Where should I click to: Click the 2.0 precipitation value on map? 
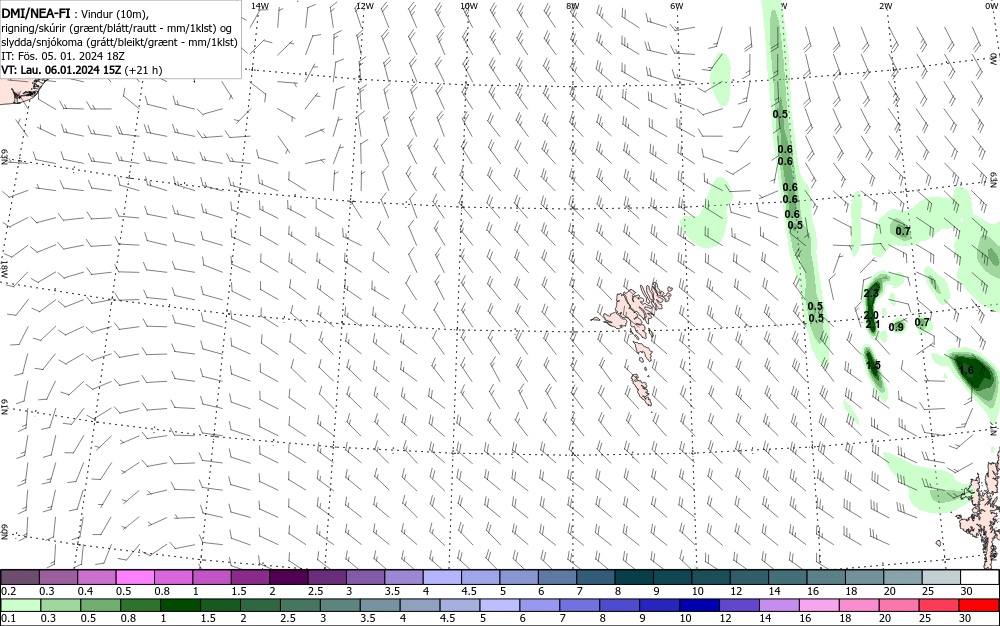871,316
